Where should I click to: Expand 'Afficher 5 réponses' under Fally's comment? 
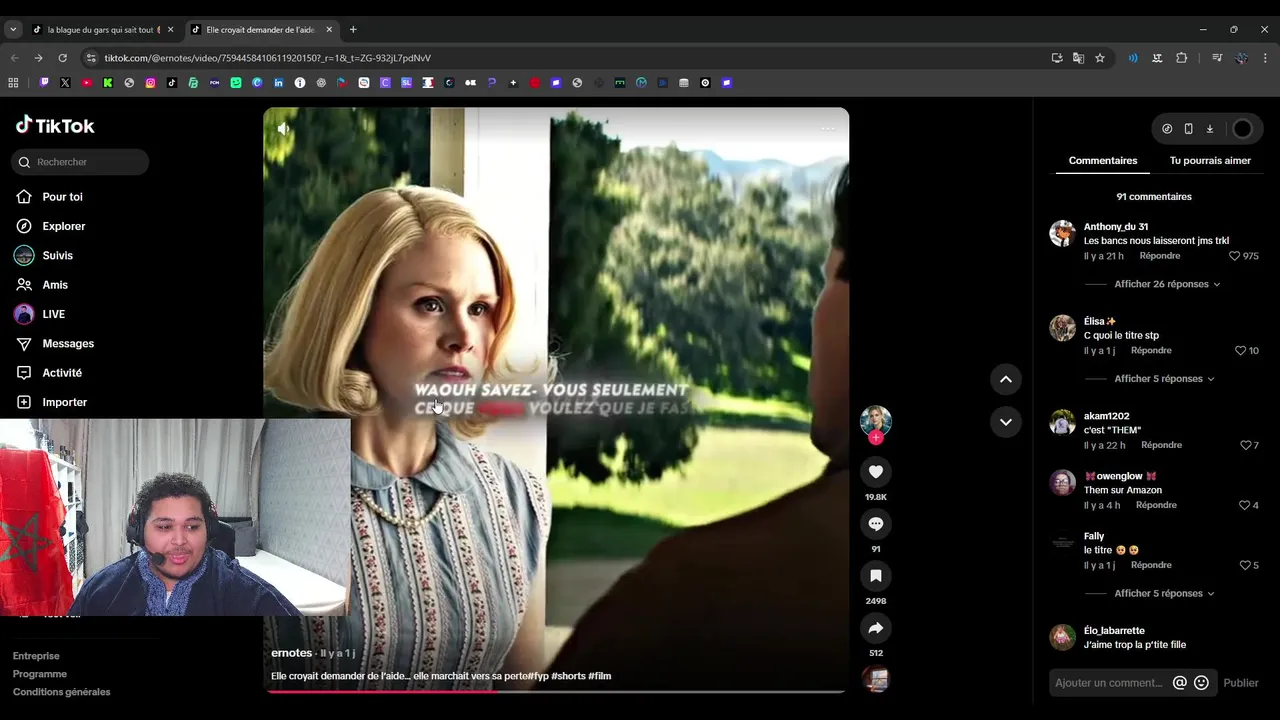1164,593
